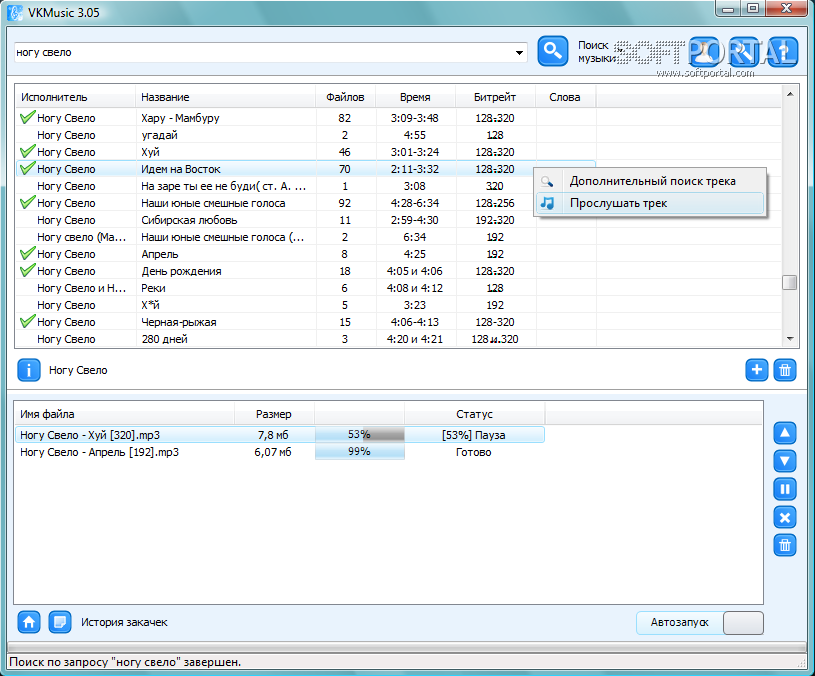Image resolution: width=815 pixels, height=676 pixels.
Task: Click the 53% download progress bar
Action: [359, 435]
